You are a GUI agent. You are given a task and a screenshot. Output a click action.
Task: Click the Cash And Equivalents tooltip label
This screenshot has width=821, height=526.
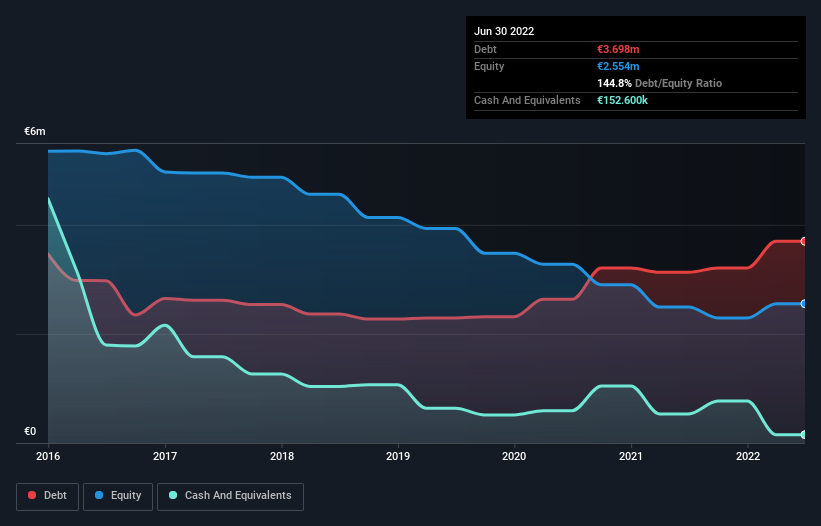(x=527, y=100)
